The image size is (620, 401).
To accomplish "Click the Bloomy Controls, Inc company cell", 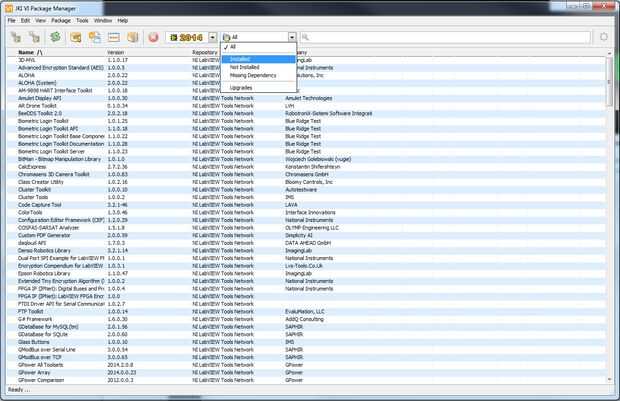I will [x=309, y=182].
